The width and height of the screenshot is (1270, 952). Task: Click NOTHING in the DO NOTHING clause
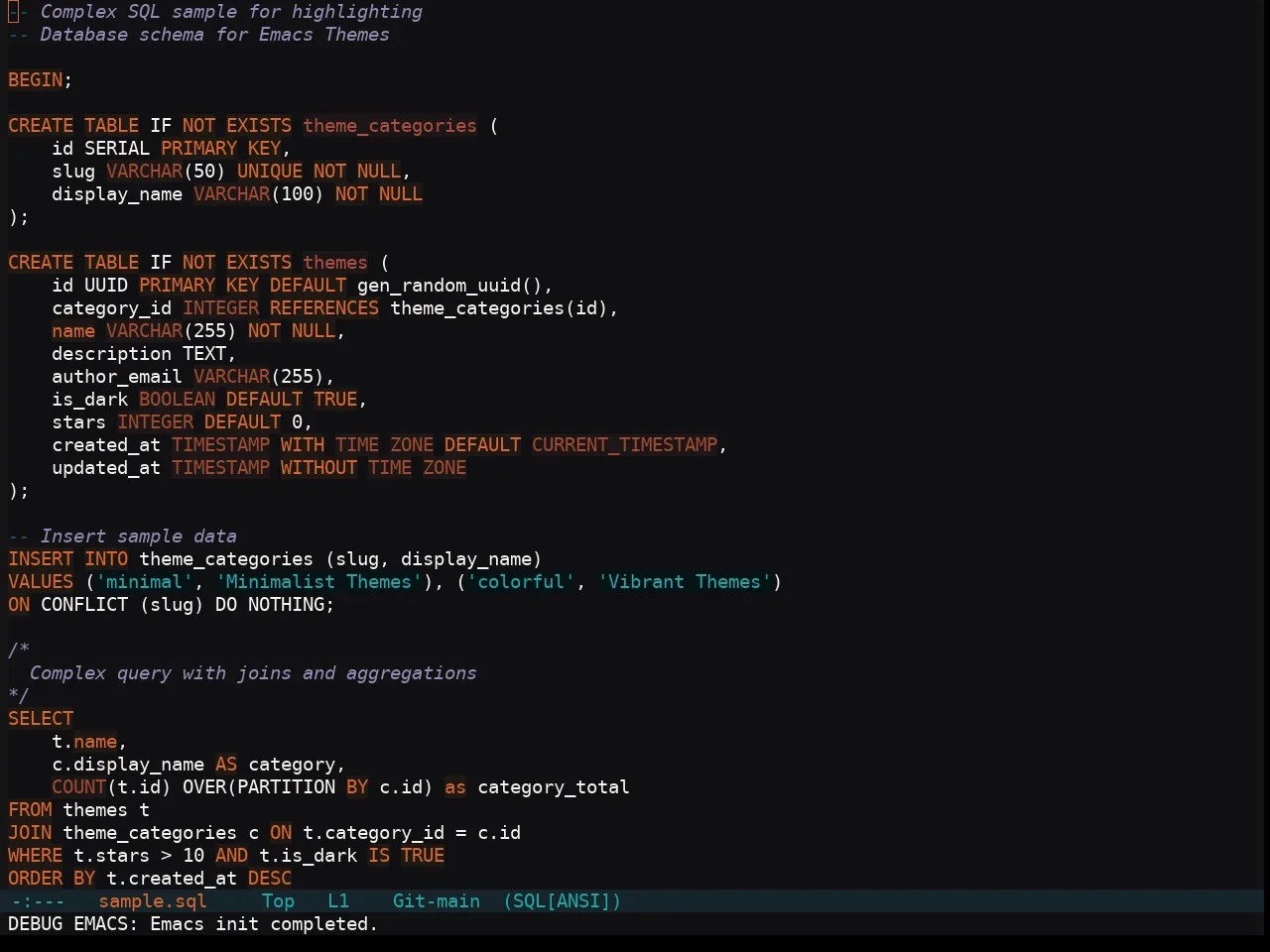(286, 605)
